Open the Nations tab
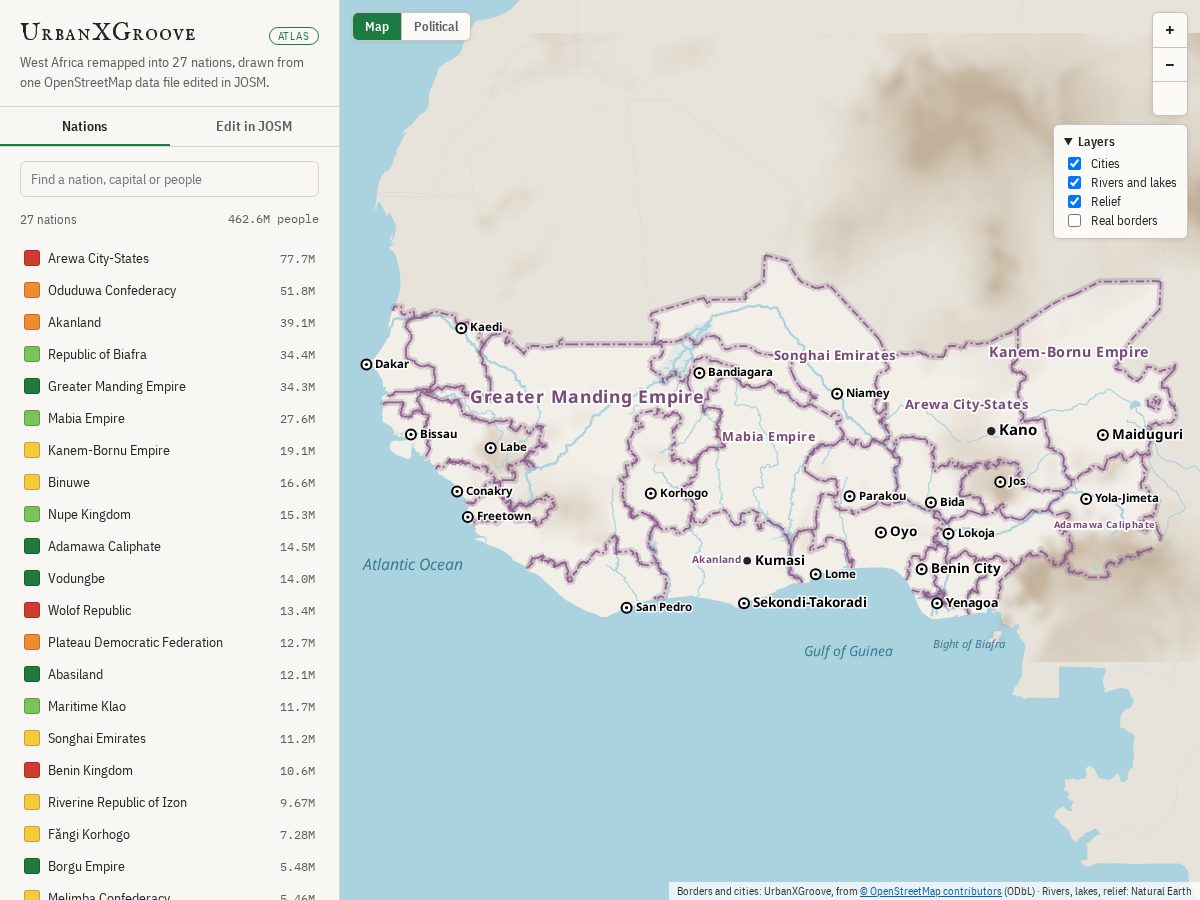Screen dimensions: 1200x900 pos(85,126)
